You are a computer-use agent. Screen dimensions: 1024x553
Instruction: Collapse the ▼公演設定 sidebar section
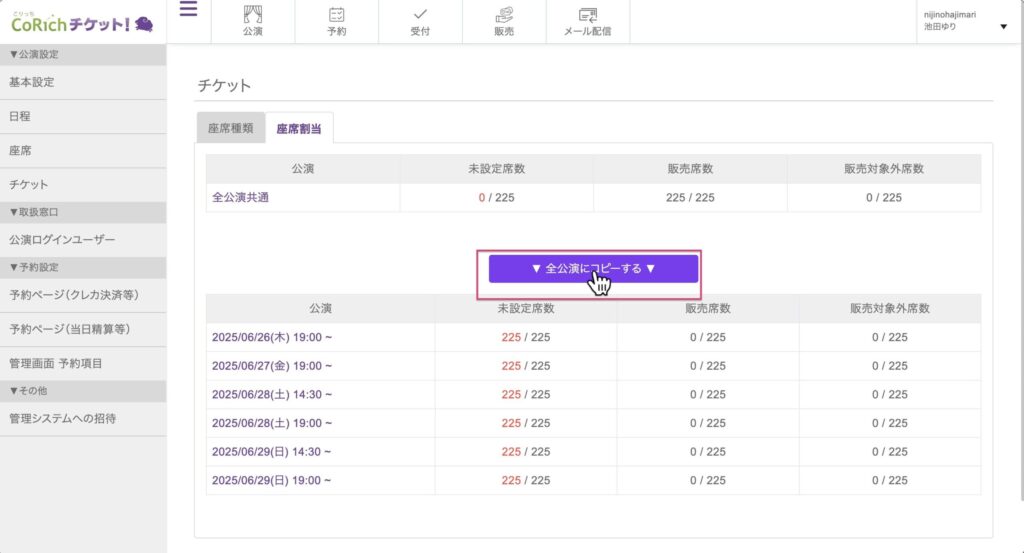[36, 55]
